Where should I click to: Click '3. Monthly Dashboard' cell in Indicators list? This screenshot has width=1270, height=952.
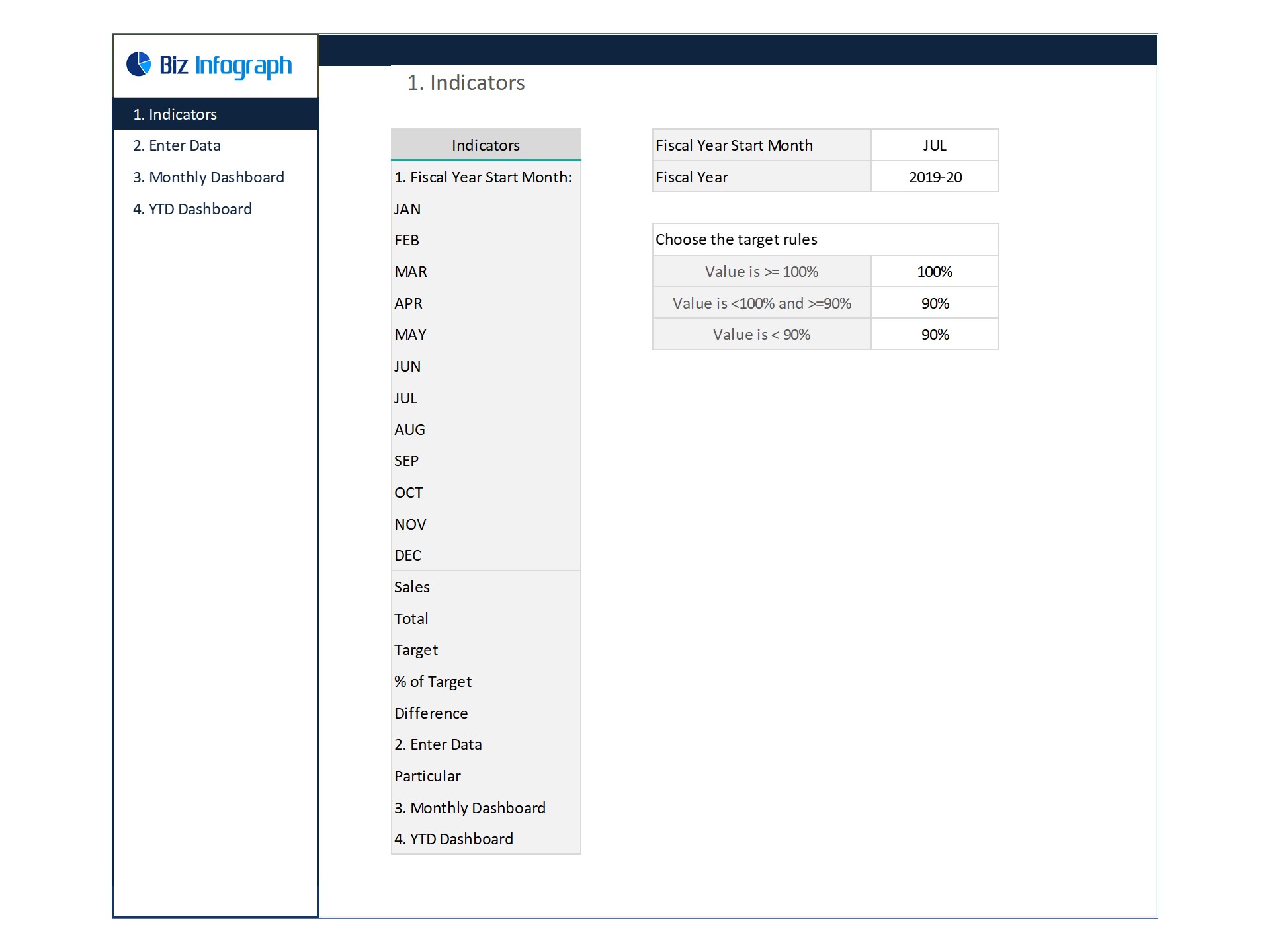pyautogui.click(x=486, y=808)
